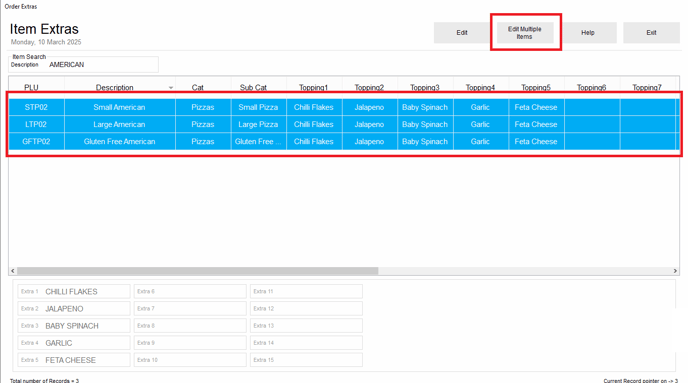Screen dimensions: 688x383
Task: Click the empty Extra 13 field
Action: pyautogui.click(x=306, y=326)
